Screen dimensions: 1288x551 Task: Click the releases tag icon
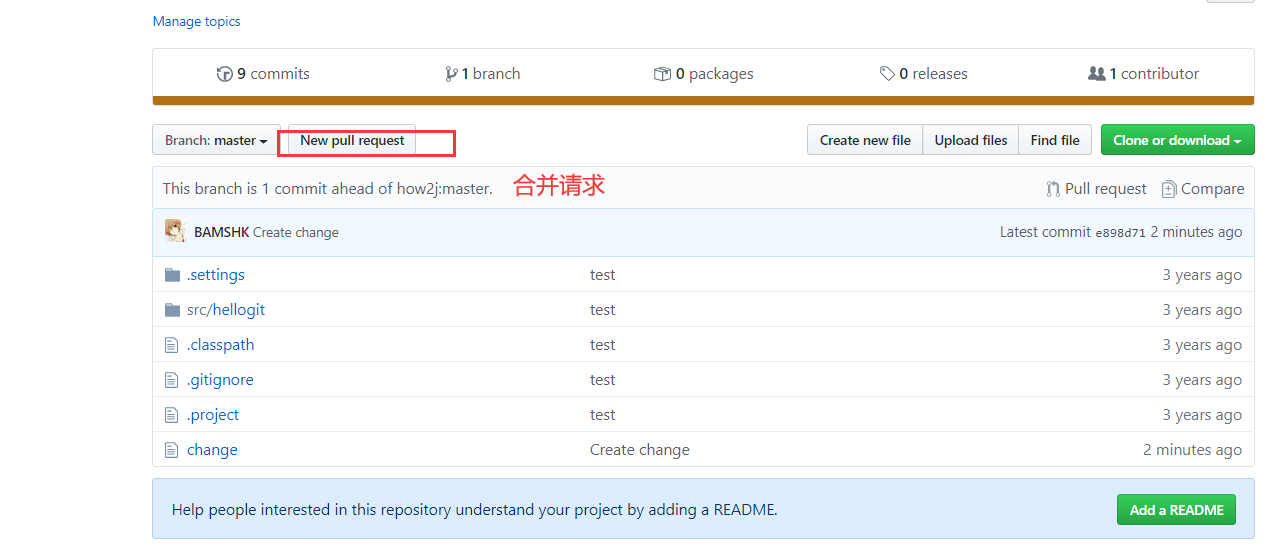pyautogui.click(x=887, y=74)
